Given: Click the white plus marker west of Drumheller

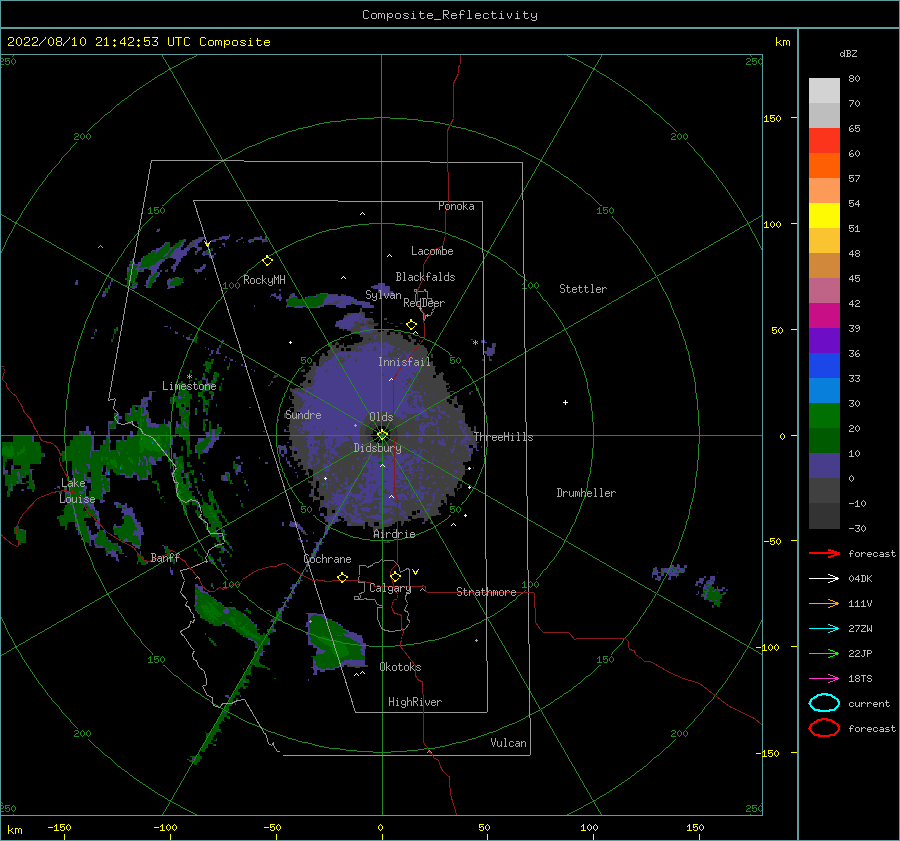Looking at the screenshot, I should (565, 402).
